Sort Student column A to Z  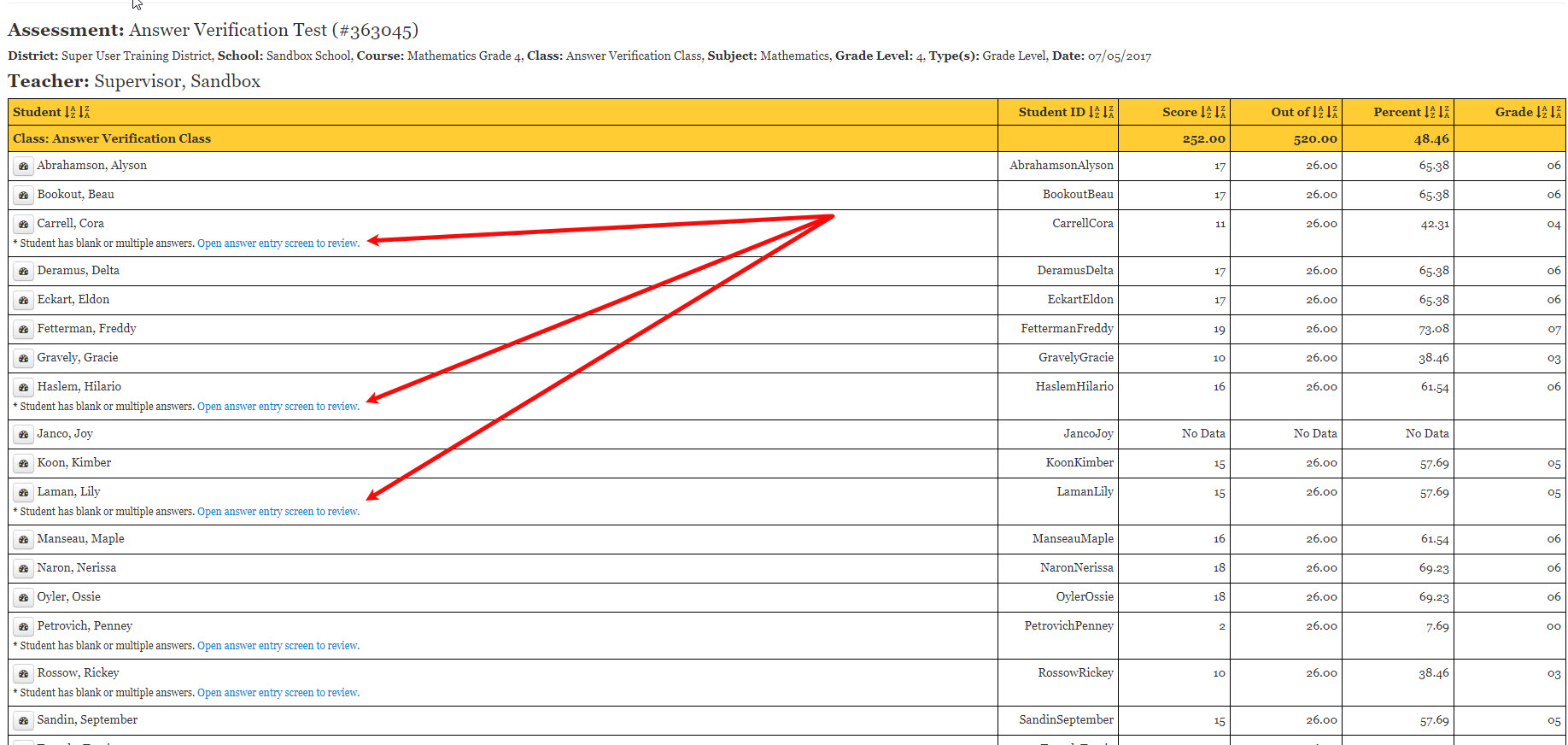click(x=70, y=112)
